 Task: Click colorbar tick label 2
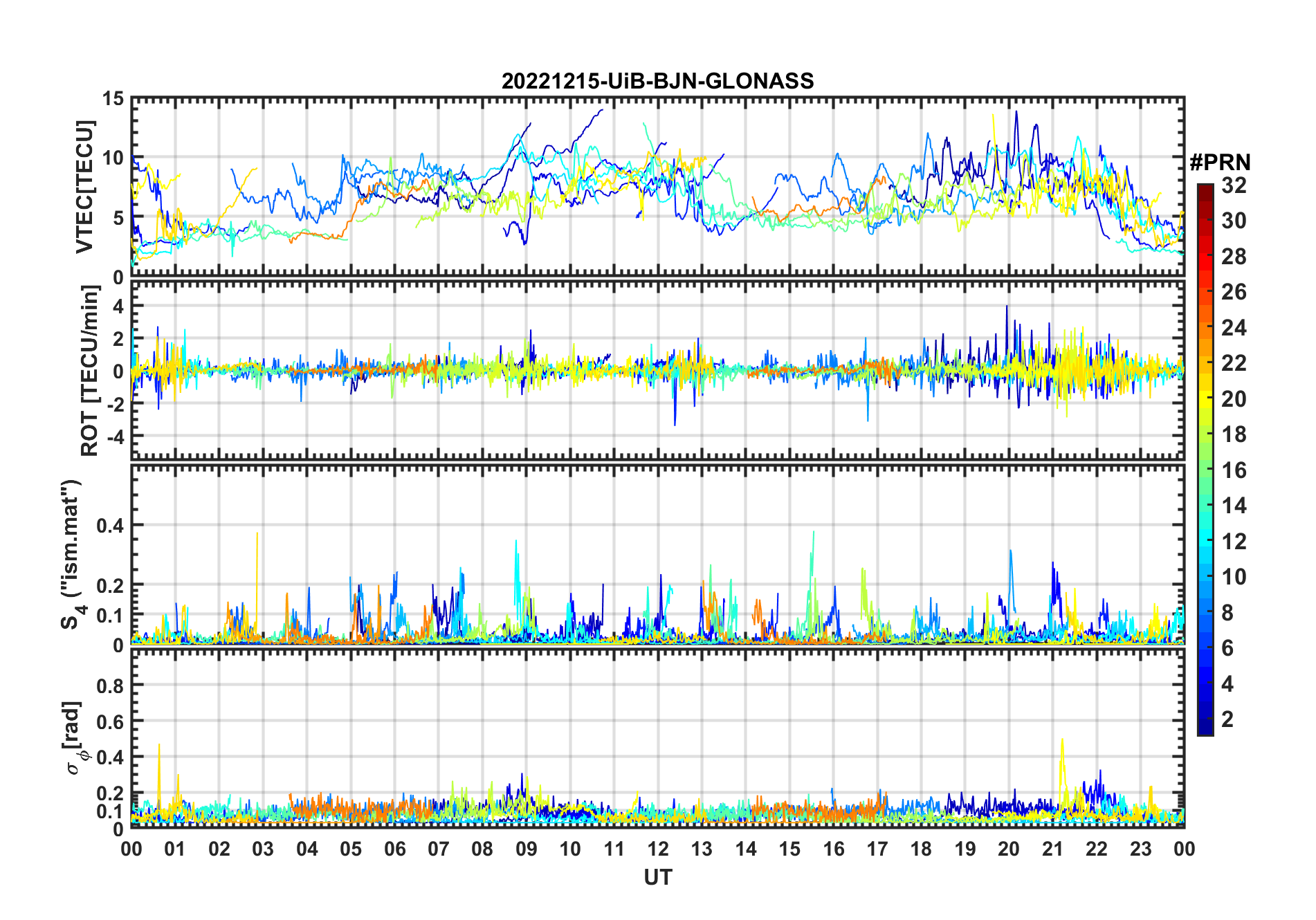tap(1227, 719)
